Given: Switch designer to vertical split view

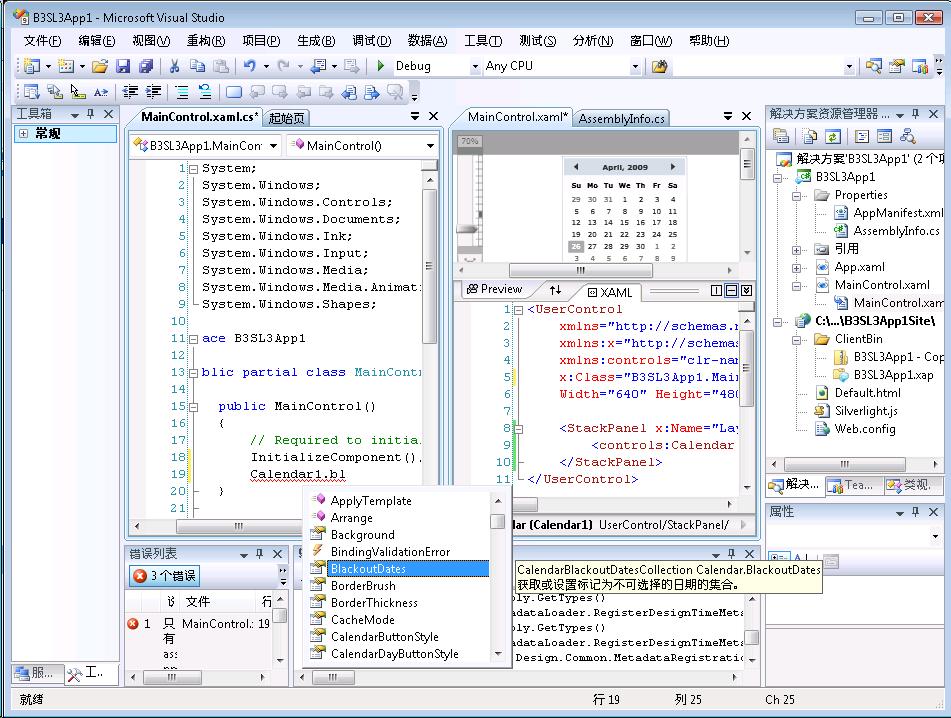Looking at the screenshot, I should tap(716, 290).
